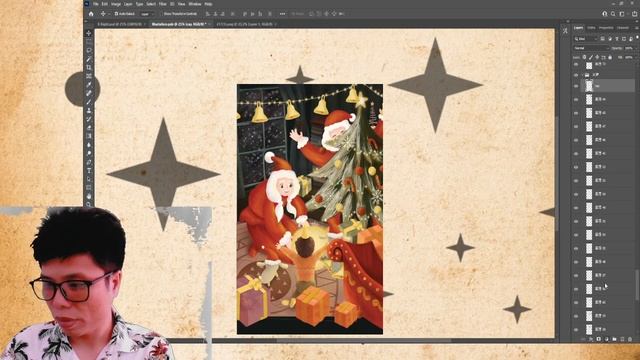Select the Eyedropper tool
640x360 pixels.
tap(89, 84)
